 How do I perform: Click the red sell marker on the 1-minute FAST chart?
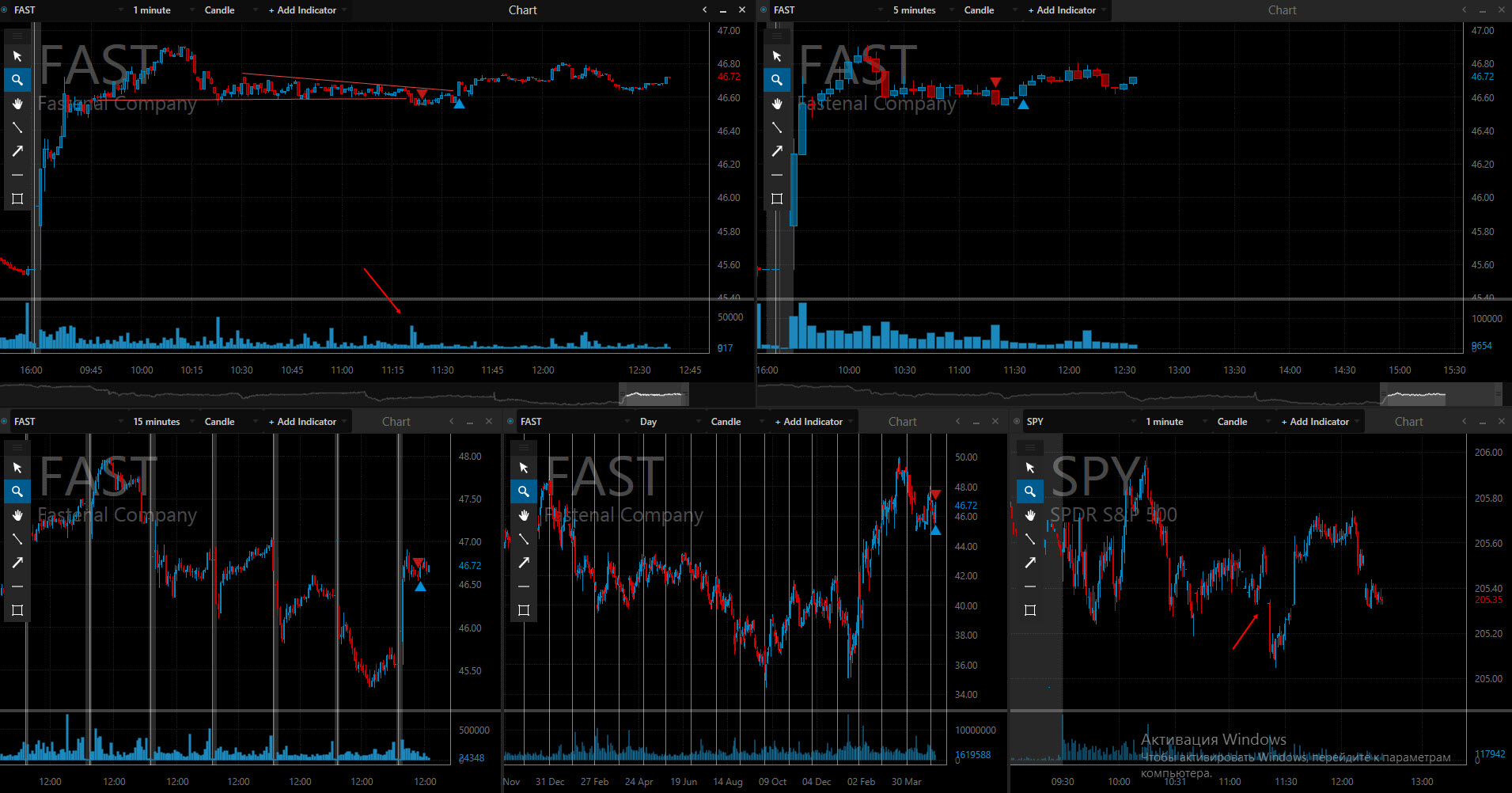pos(422,94)
